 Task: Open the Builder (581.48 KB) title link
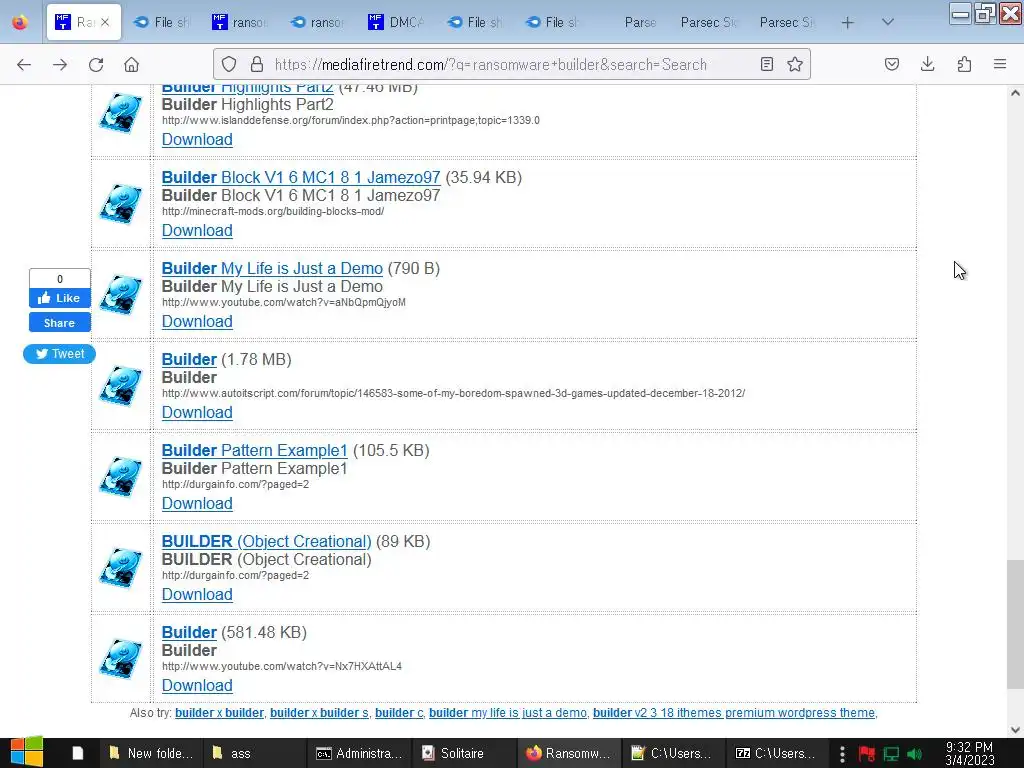pyautogui.click(x=189, y=632)
